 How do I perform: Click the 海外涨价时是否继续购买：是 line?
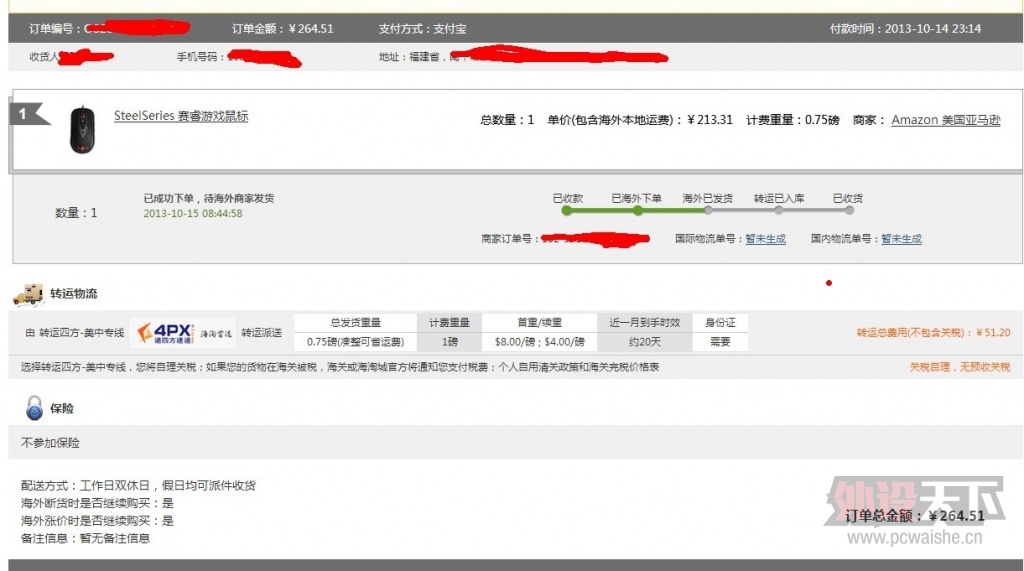click(97, 521)
